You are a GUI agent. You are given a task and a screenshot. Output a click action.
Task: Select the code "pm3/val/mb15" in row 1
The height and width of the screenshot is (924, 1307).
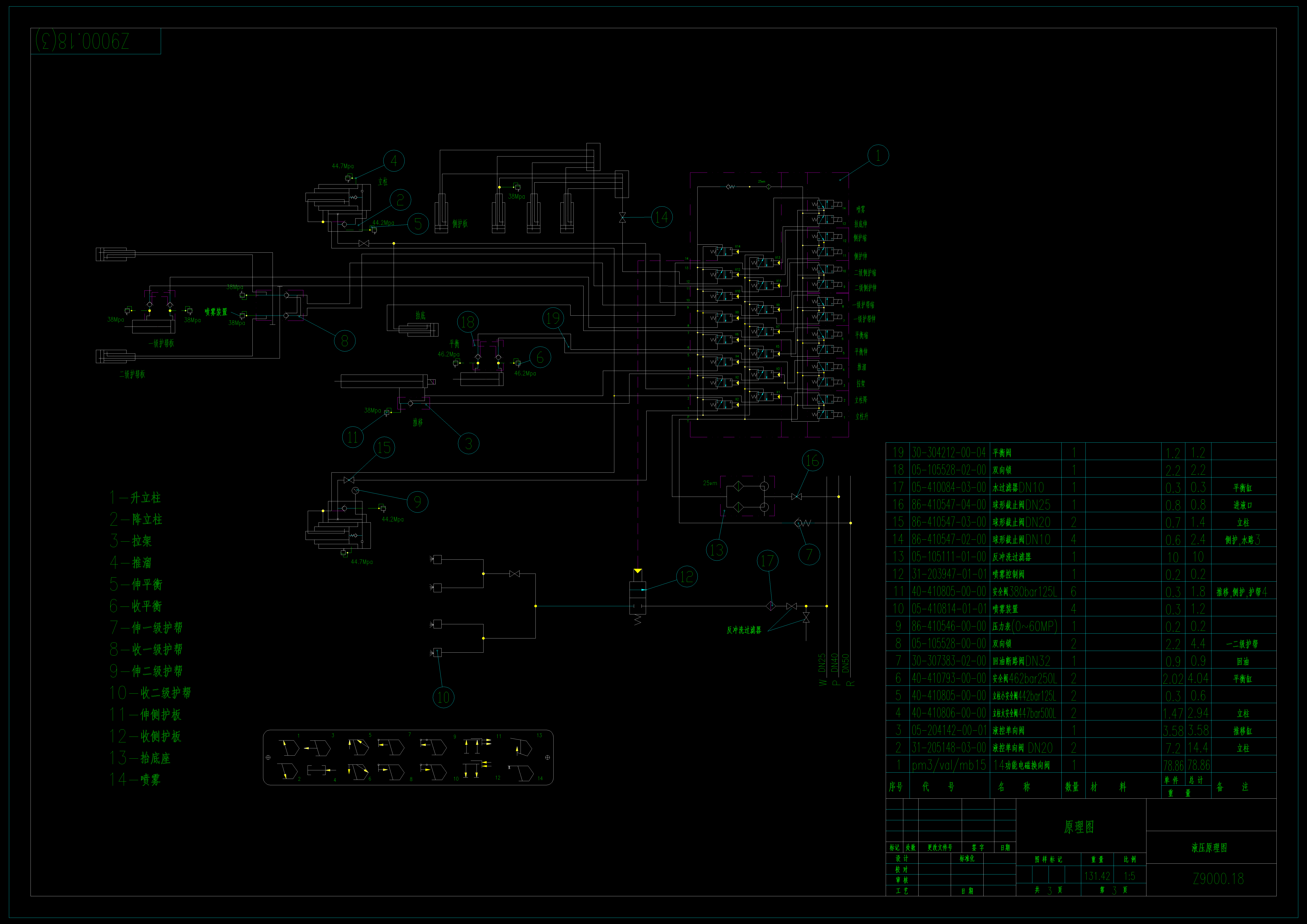[949, 765]
